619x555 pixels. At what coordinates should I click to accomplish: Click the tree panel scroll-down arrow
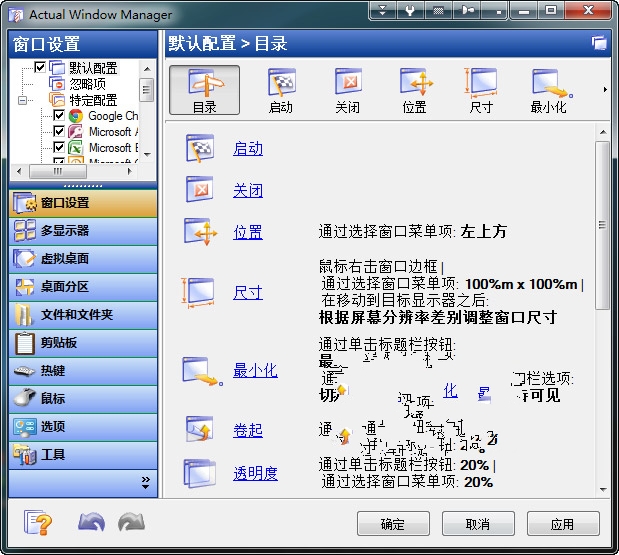[147, 154]
